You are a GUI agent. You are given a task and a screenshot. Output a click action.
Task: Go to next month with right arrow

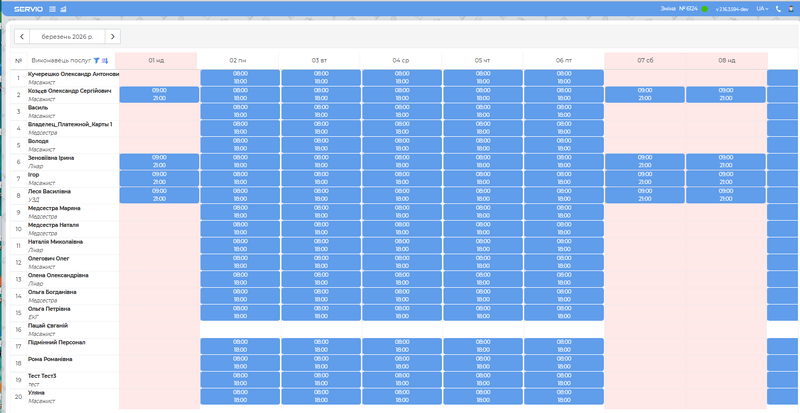tap(113, 36)
